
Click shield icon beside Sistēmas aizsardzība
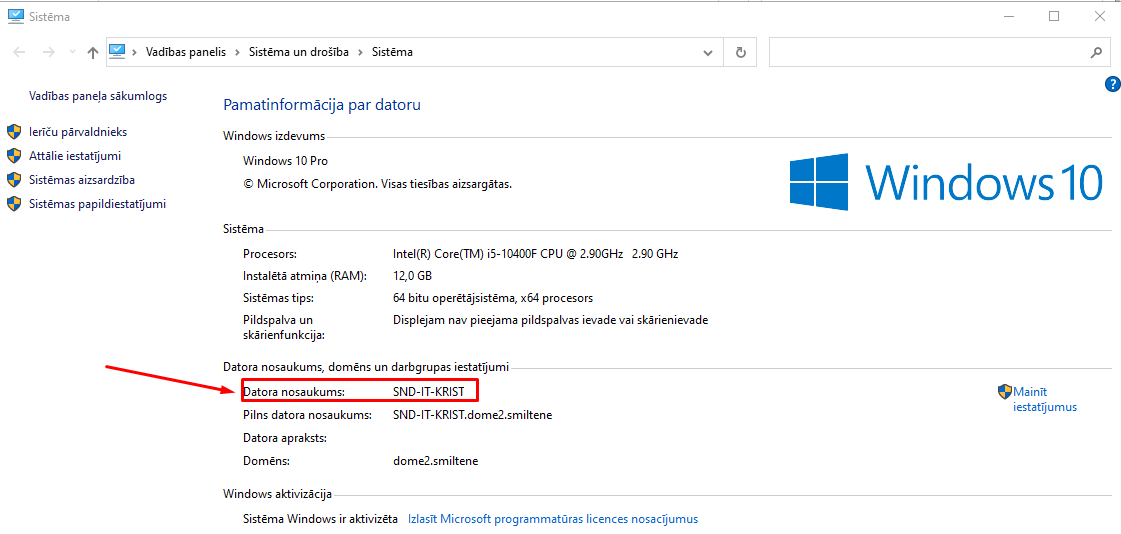(x=14, y=180)
